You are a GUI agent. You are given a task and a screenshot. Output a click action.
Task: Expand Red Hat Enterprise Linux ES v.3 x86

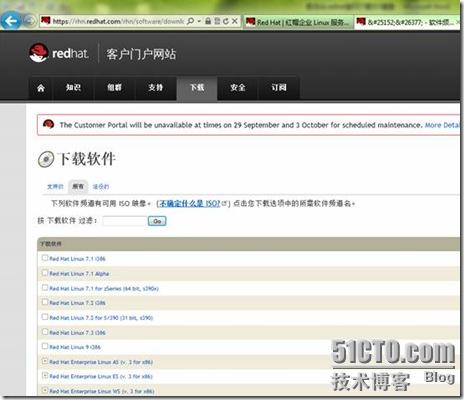point(45,375)
